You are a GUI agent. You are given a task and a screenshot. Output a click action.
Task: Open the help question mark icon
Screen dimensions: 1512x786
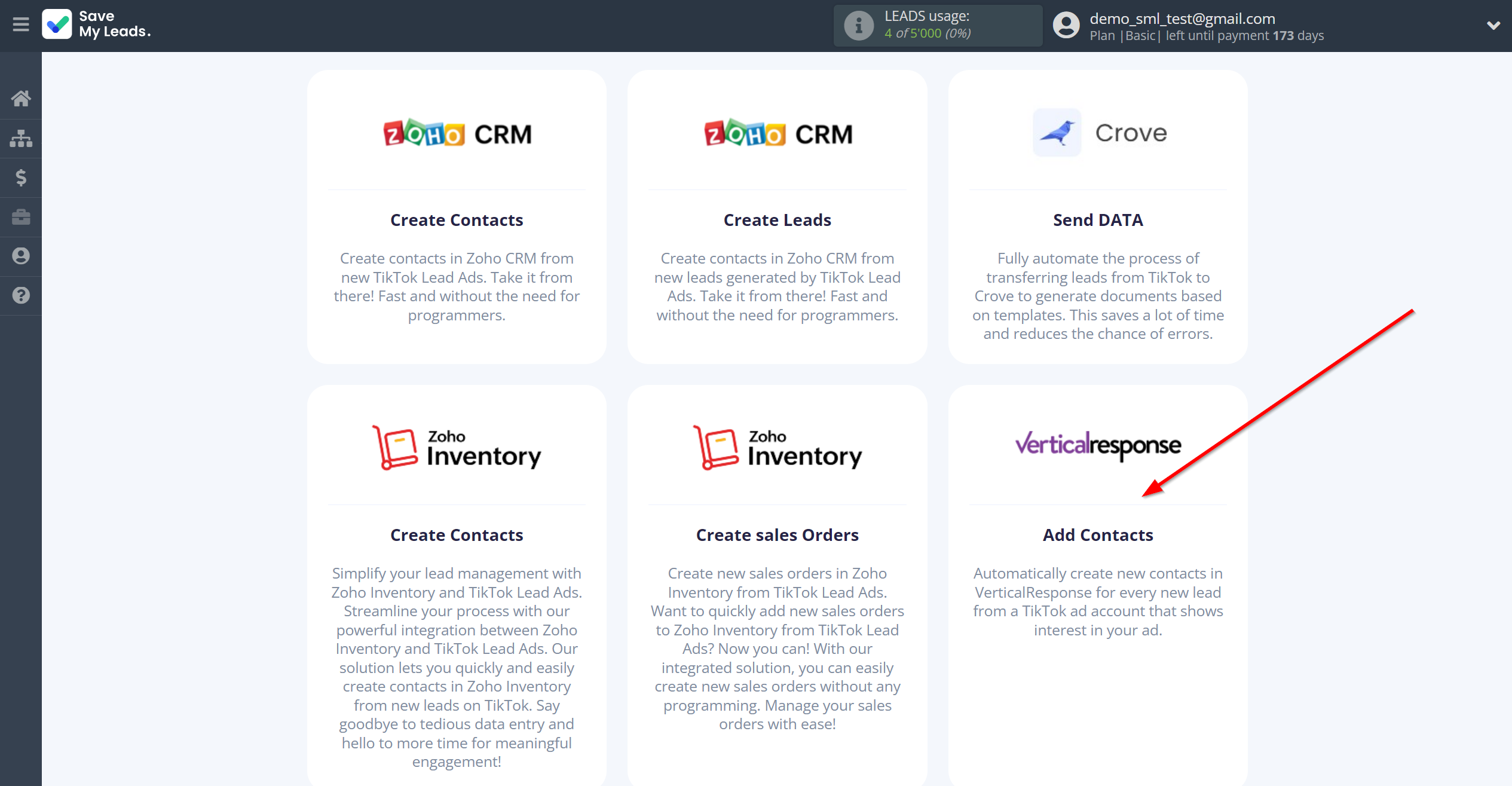[x=21, y=295]
